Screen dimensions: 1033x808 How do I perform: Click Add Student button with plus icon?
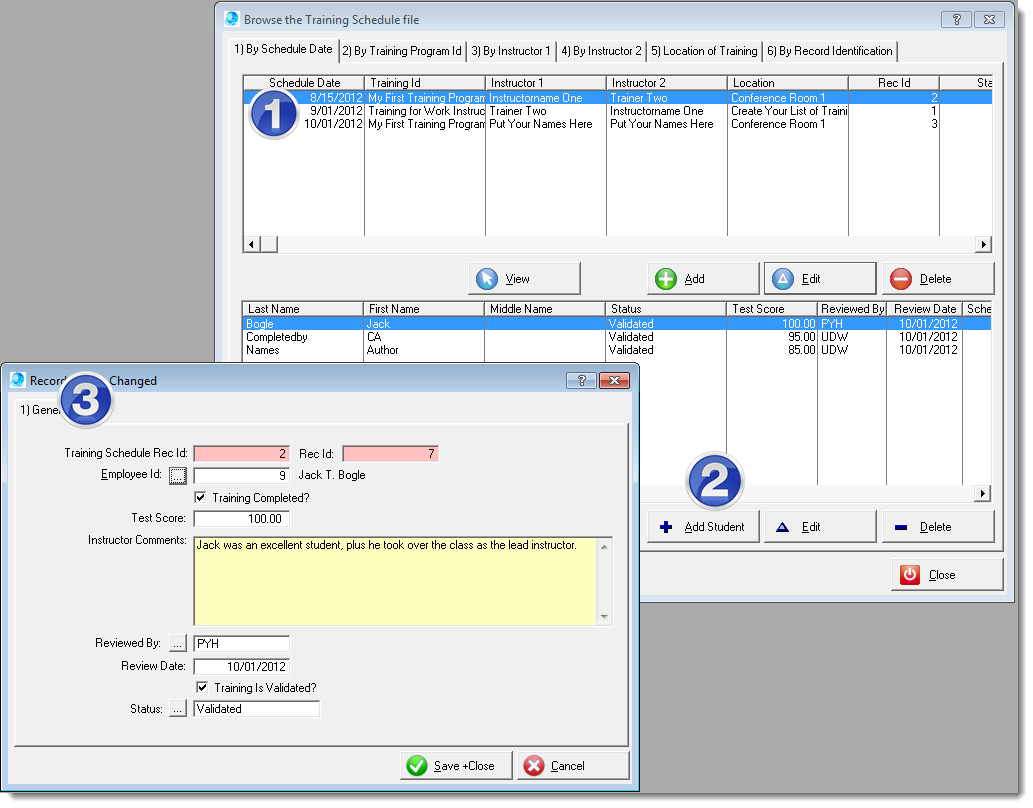(x=702, y=527)
